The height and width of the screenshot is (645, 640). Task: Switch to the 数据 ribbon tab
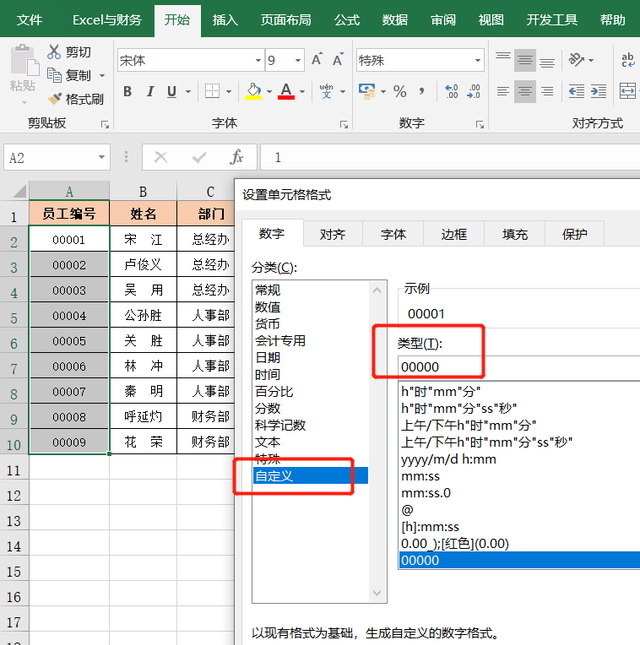coord(395,20)
